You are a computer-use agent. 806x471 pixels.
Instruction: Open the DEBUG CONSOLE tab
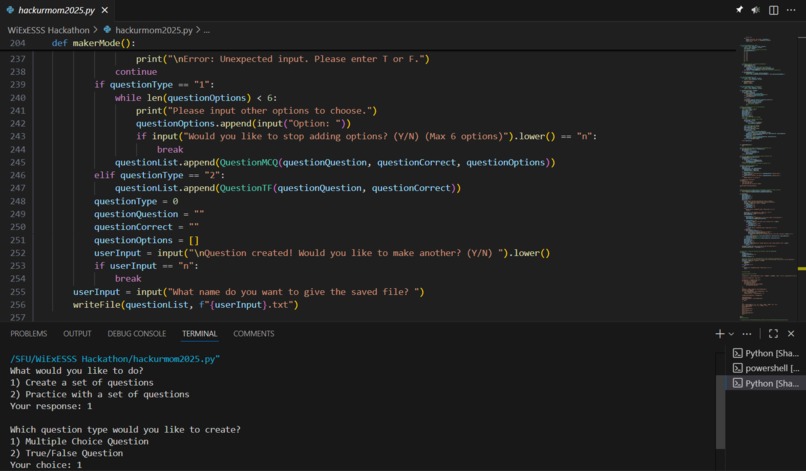click(137, 334)
